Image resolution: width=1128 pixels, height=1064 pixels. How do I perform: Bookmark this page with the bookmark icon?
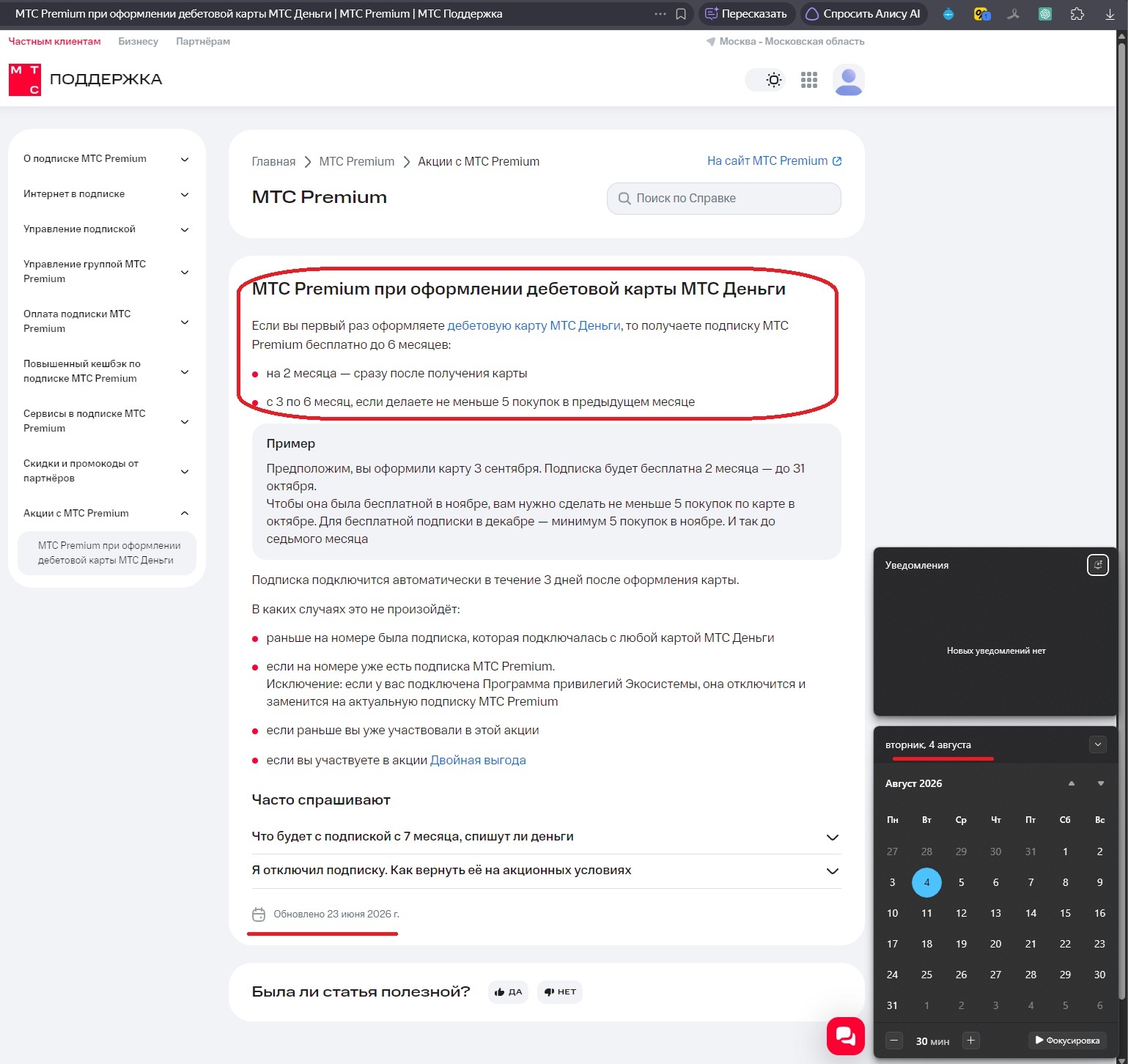pyautogui.click(x=681, y=14)
